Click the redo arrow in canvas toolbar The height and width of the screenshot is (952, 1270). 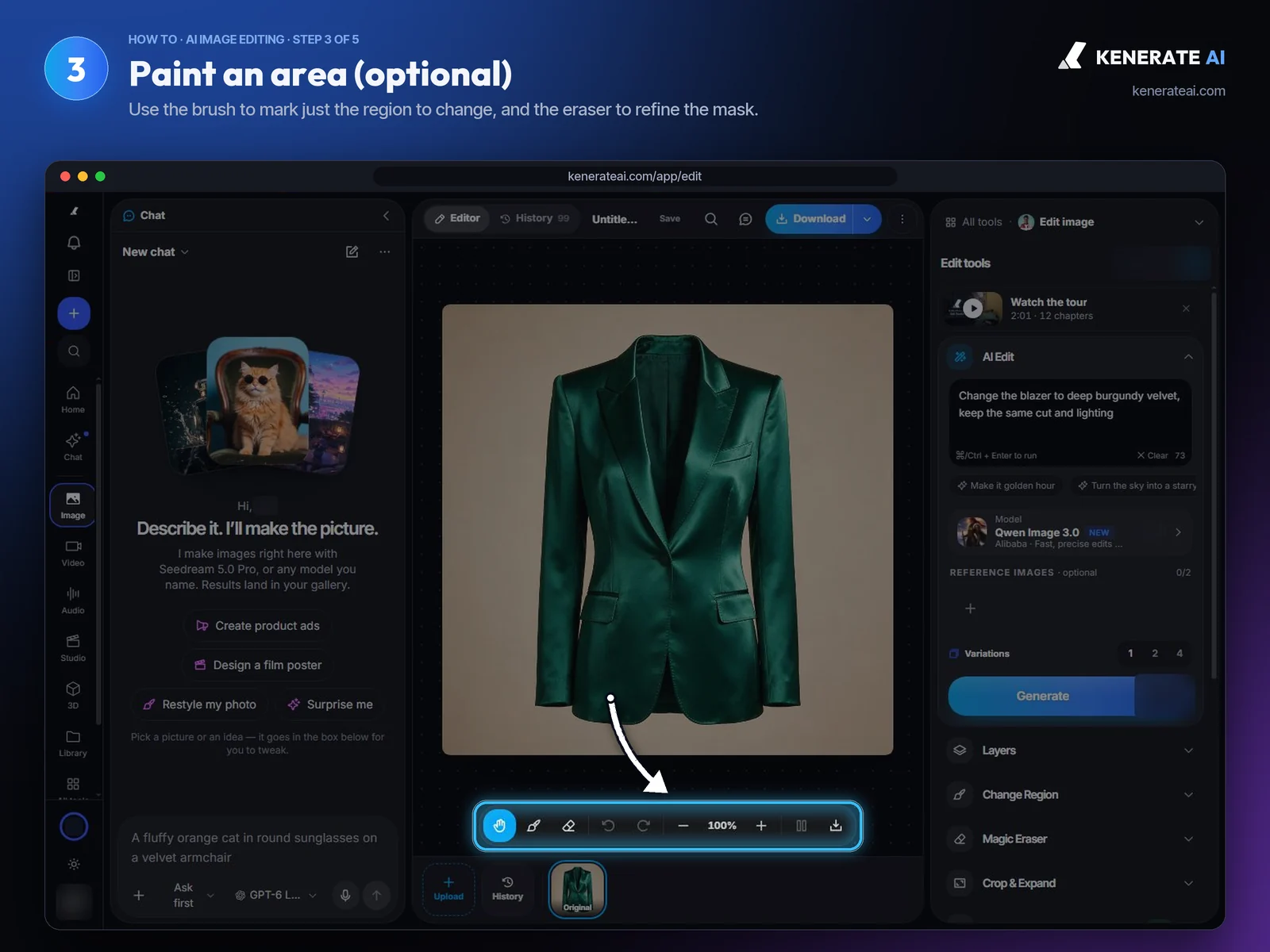coord(644,826)
